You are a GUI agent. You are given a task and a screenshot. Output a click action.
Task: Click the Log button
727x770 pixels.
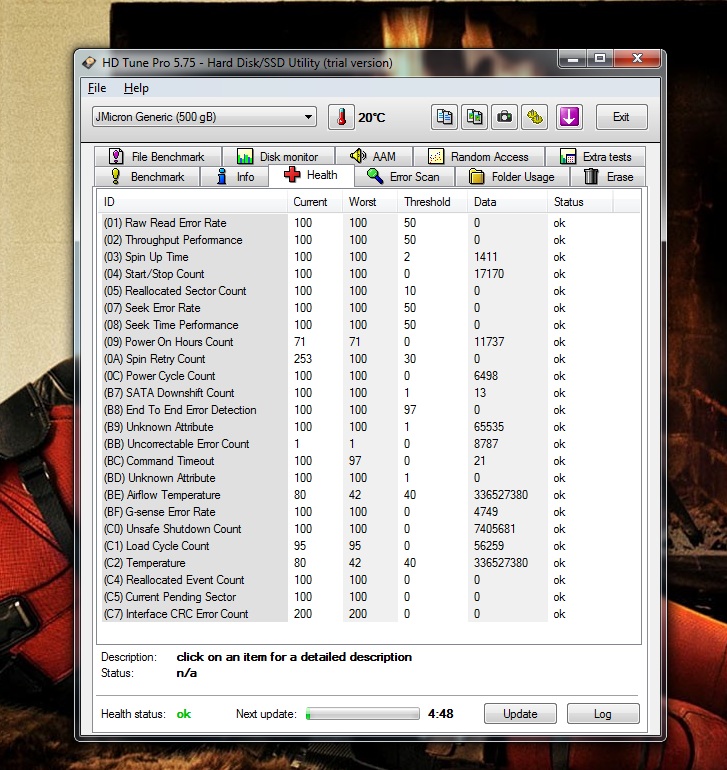pyautogui.click(x=603, y=714)
